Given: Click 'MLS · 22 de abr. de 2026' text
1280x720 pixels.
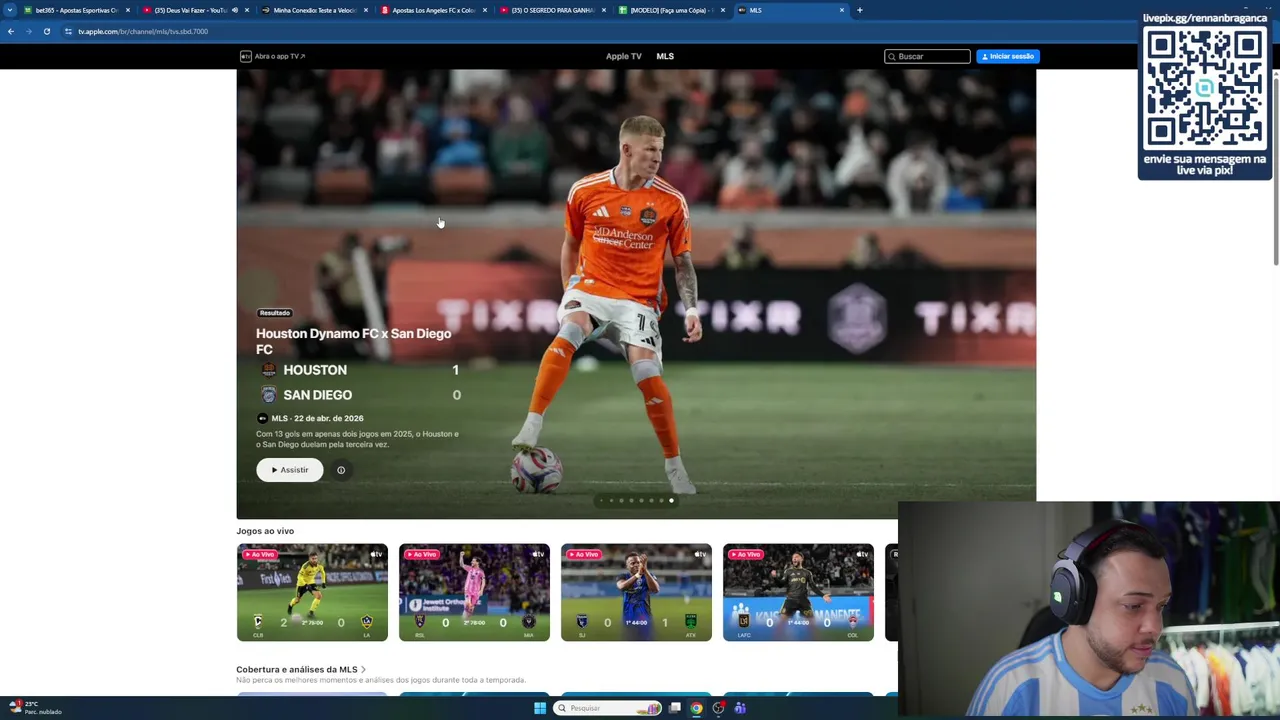Looking at the screenshot, I should click(x=317, y=418).
